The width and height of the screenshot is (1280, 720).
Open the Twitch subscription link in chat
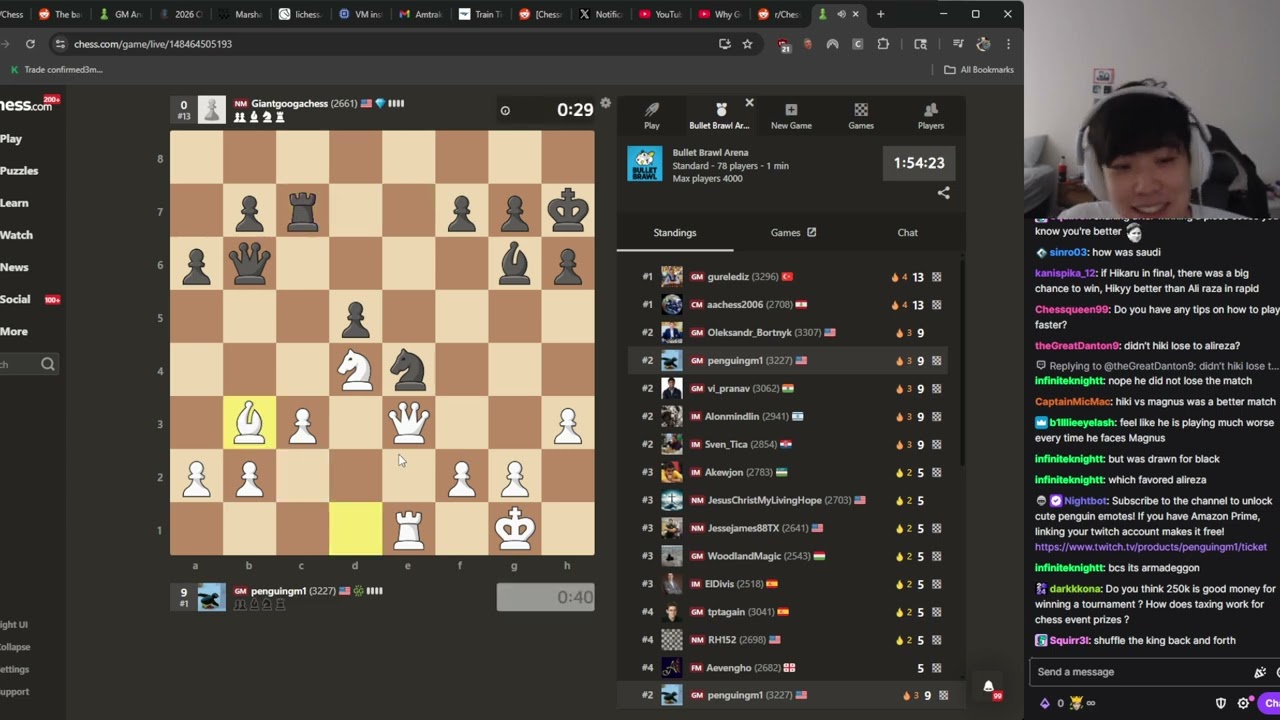point(1151,547)
